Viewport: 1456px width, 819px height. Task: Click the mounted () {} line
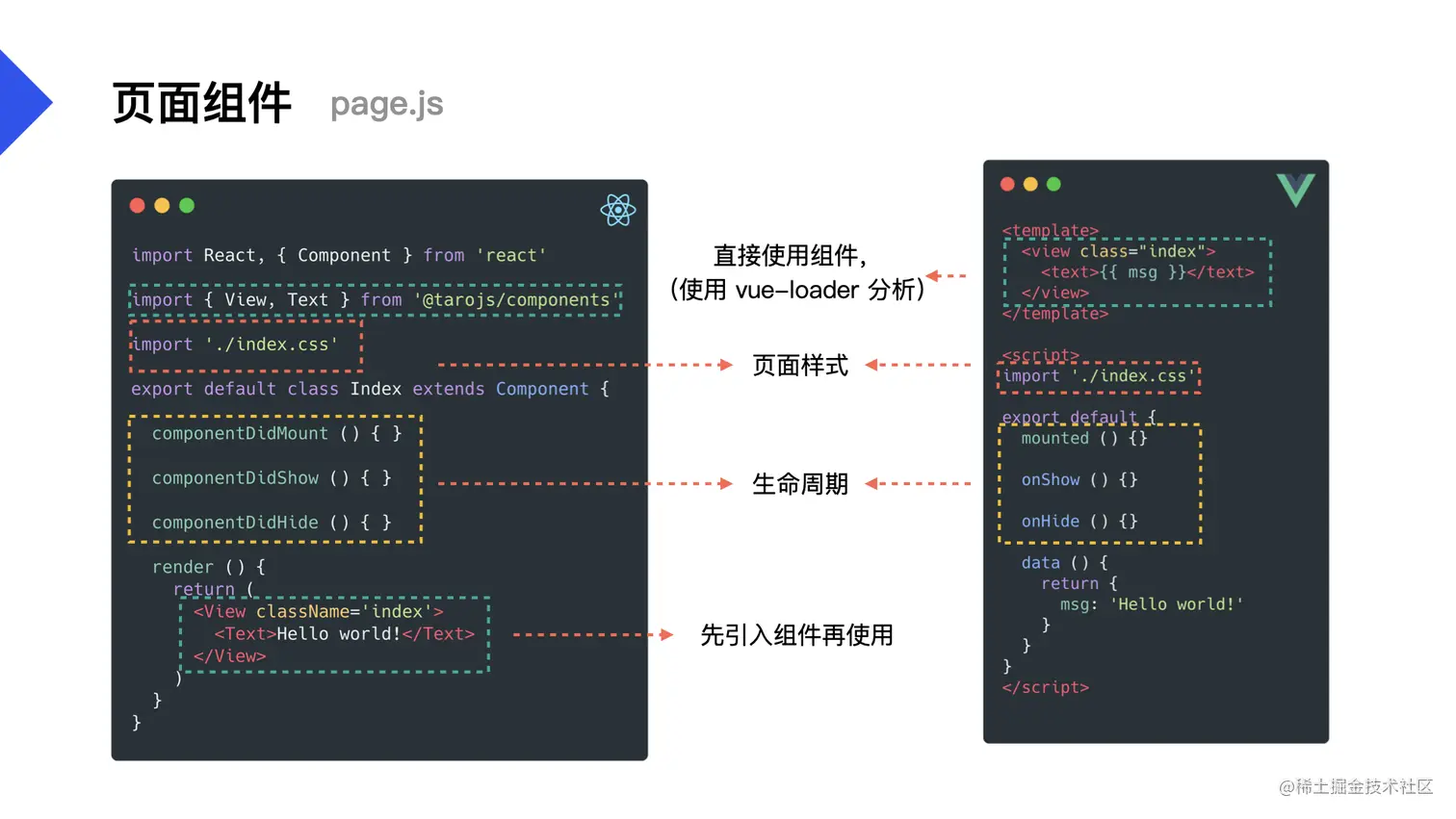pos(1084,438)
